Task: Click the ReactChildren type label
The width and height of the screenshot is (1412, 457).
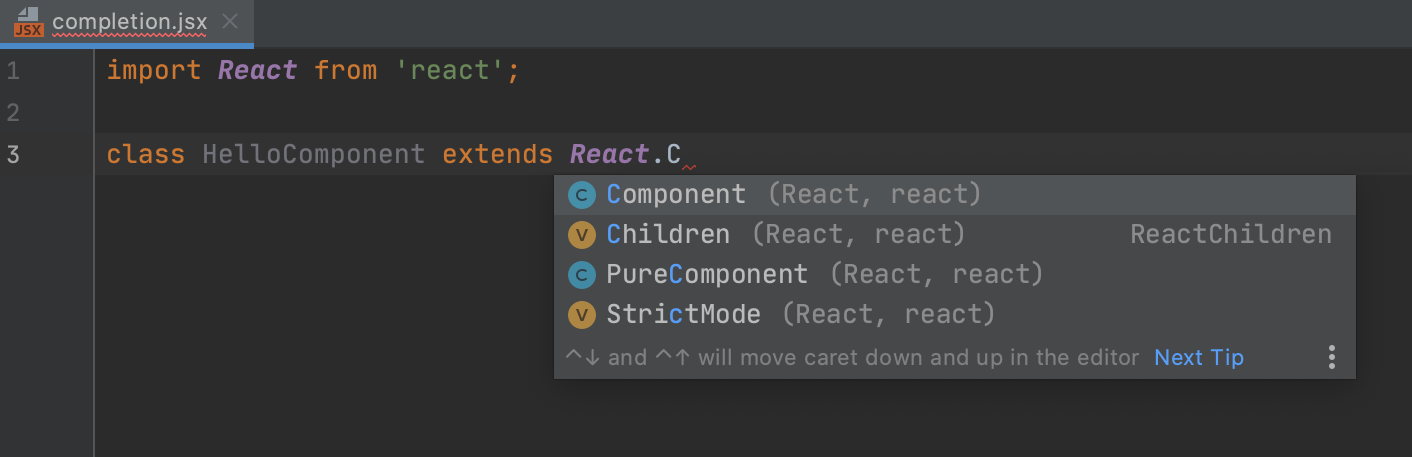Action: 1230,235
